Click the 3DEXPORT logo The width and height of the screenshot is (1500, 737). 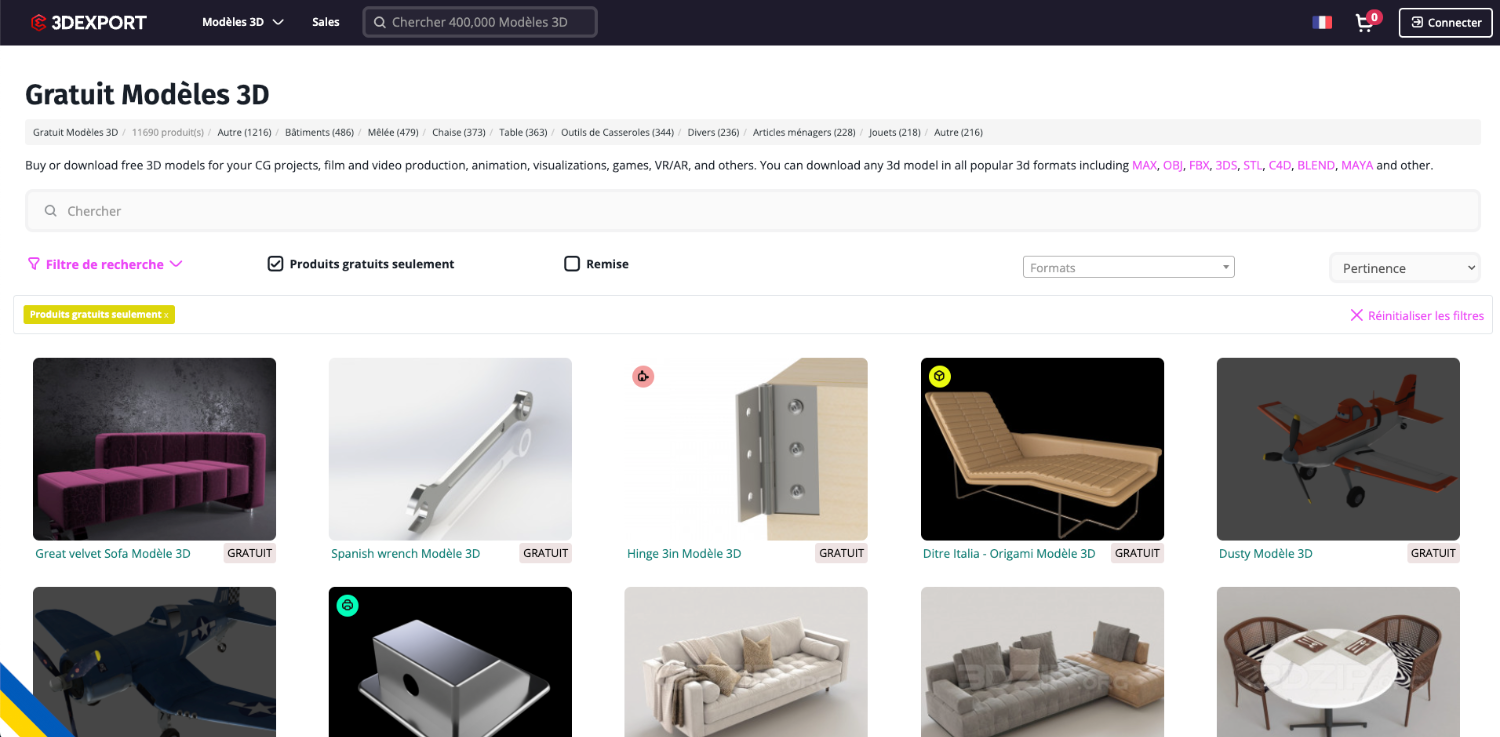[88, 22]
